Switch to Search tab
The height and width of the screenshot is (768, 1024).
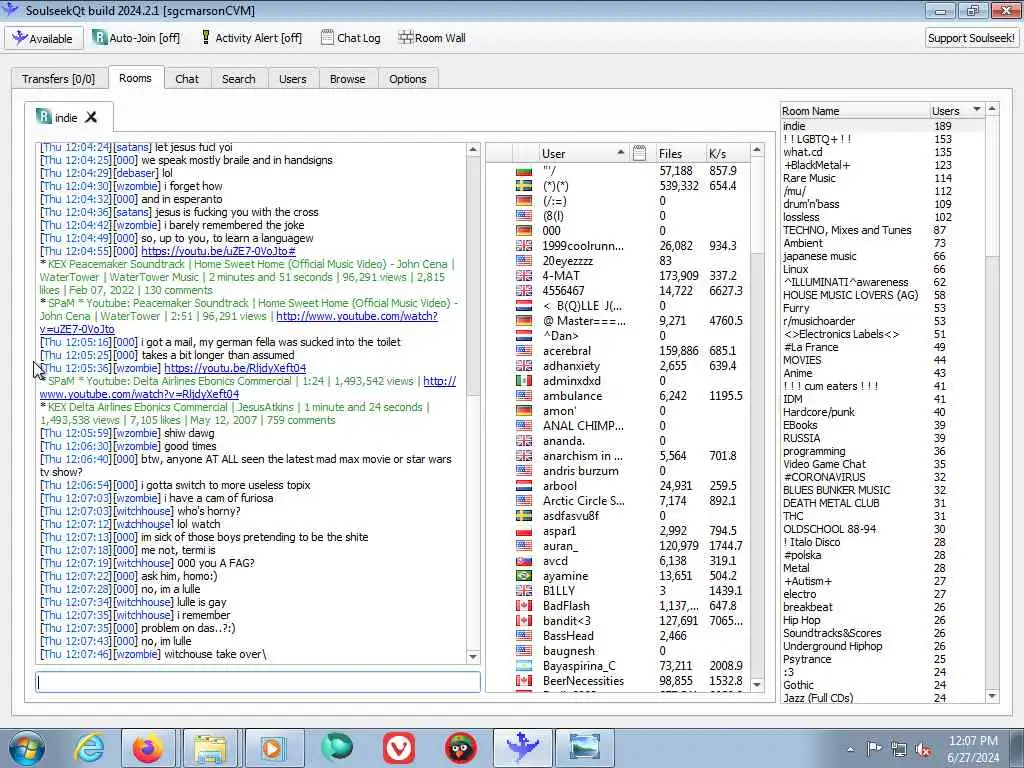[x=238, y=78]
